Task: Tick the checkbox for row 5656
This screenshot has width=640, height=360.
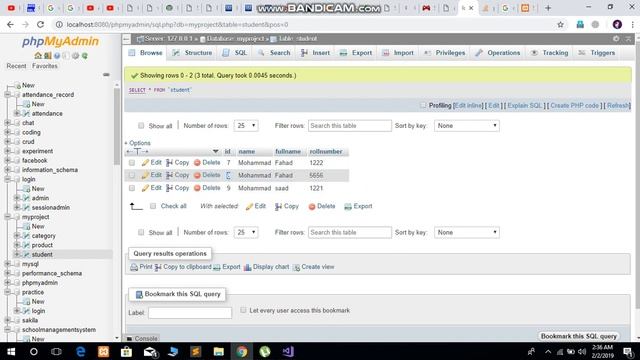Action: pyautogui.click(x=131, y=176)
